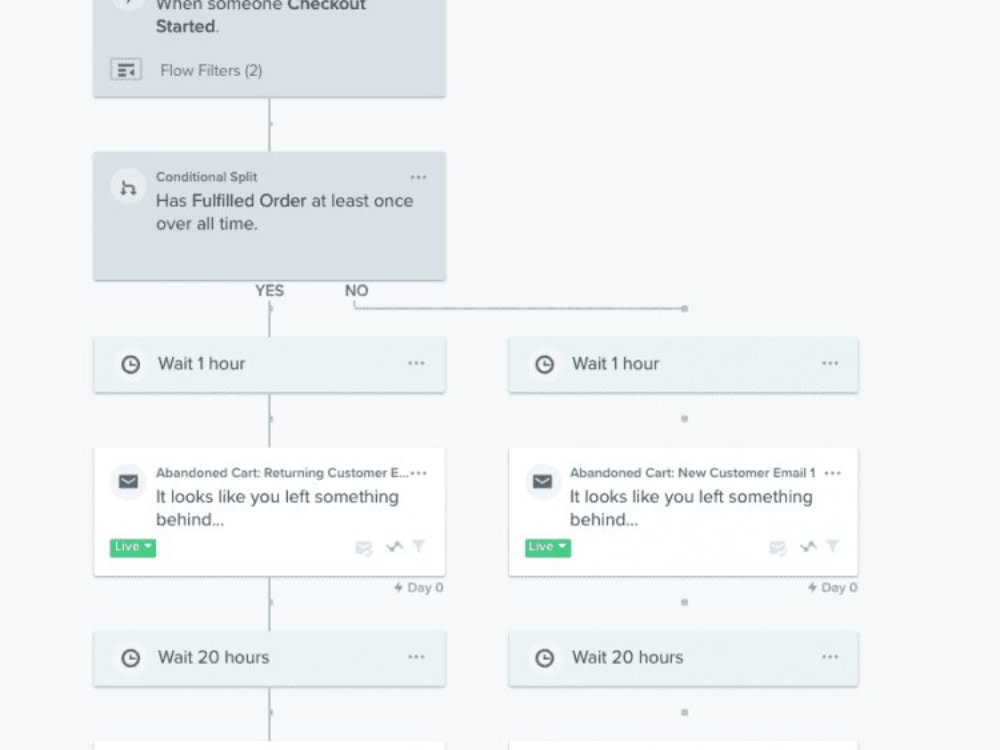Click the Flow Filters icon on the trigger block

coord(125,70)
